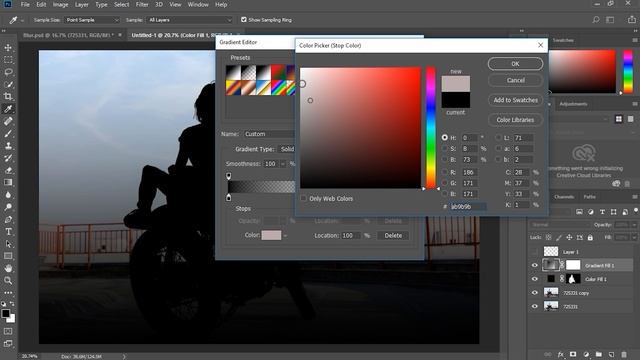The image size is (640, 360).
Task: Click Add to Swatches button
Action: (516, 100)
